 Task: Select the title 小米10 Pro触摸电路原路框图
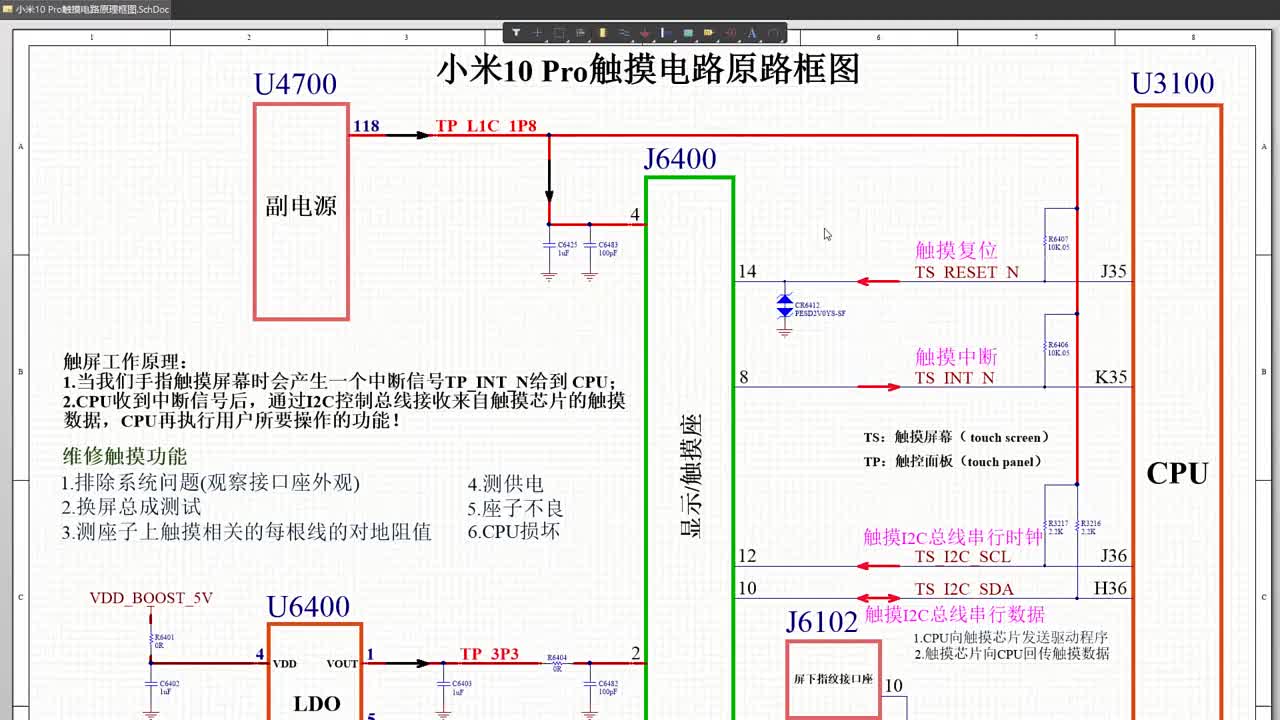[648, 70]
